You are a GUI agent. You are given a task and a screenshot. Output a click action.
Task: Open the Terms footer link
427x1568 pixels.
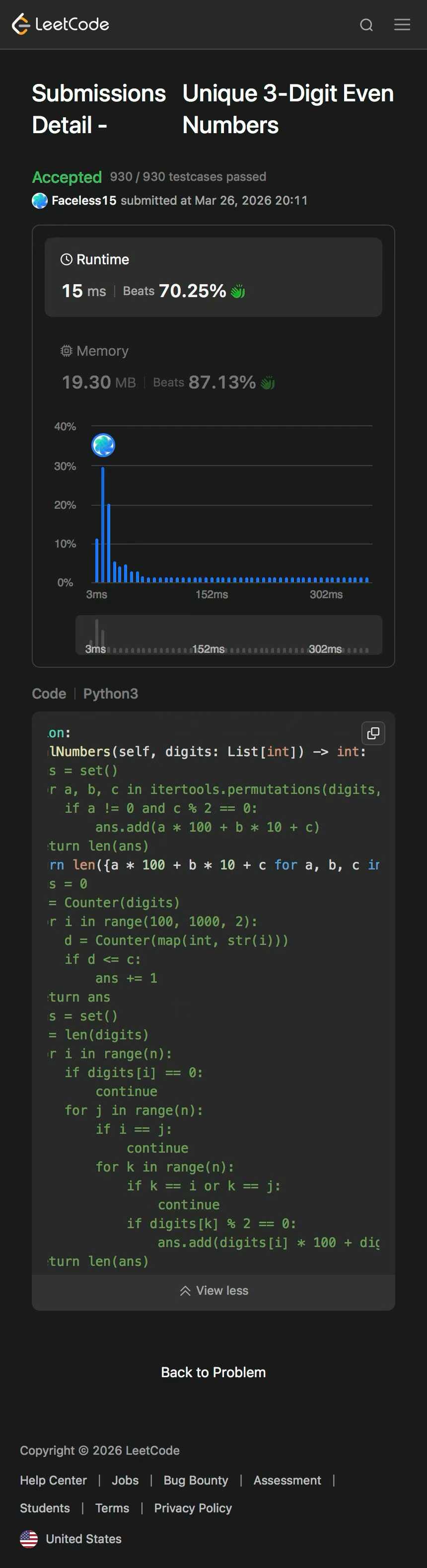coord(113,1508)
